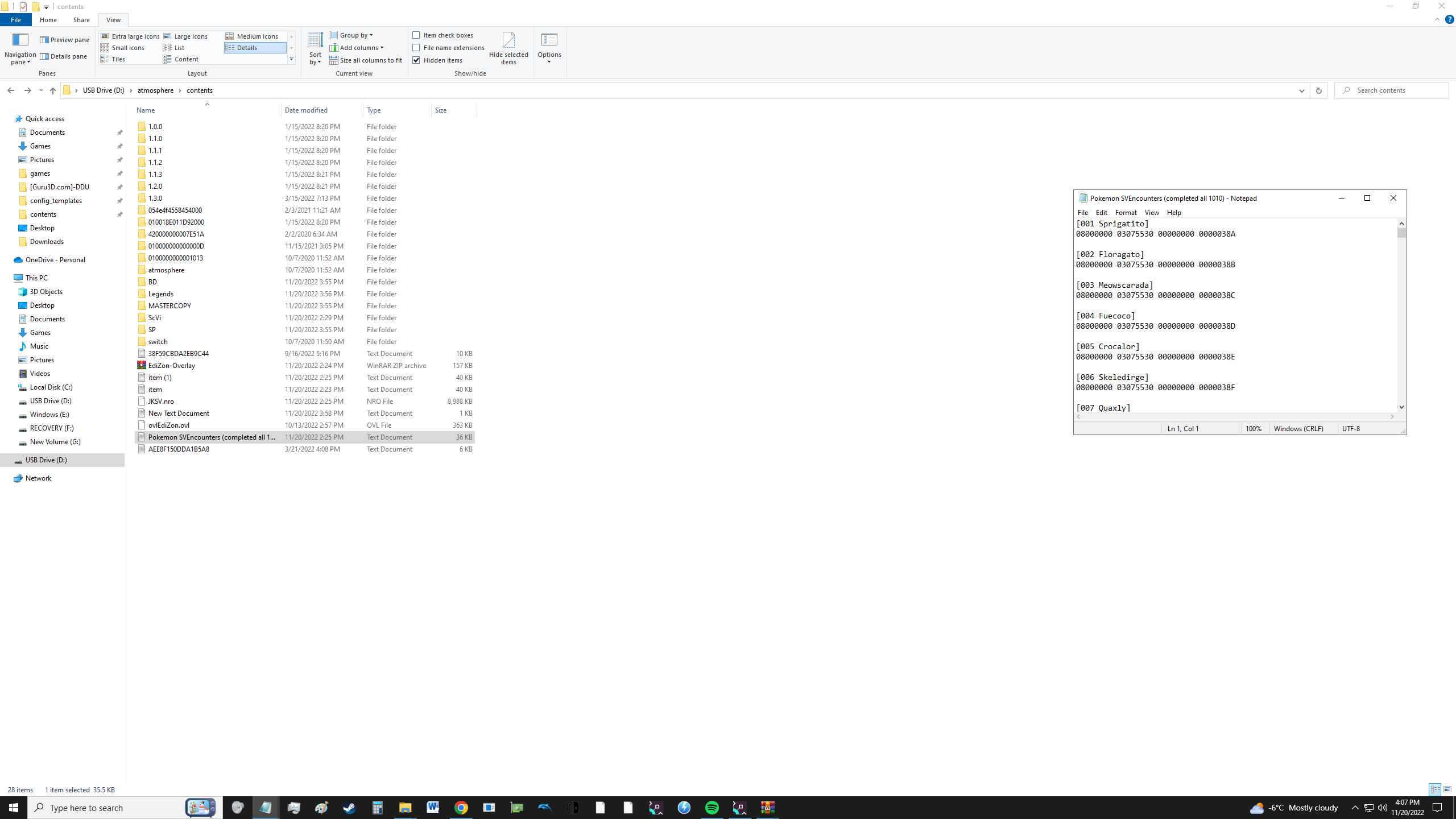The height and width of the screenshot is (819, 1456).
Task: Open 3D Objects in navigation pane
Action: (x=46, y=292)
